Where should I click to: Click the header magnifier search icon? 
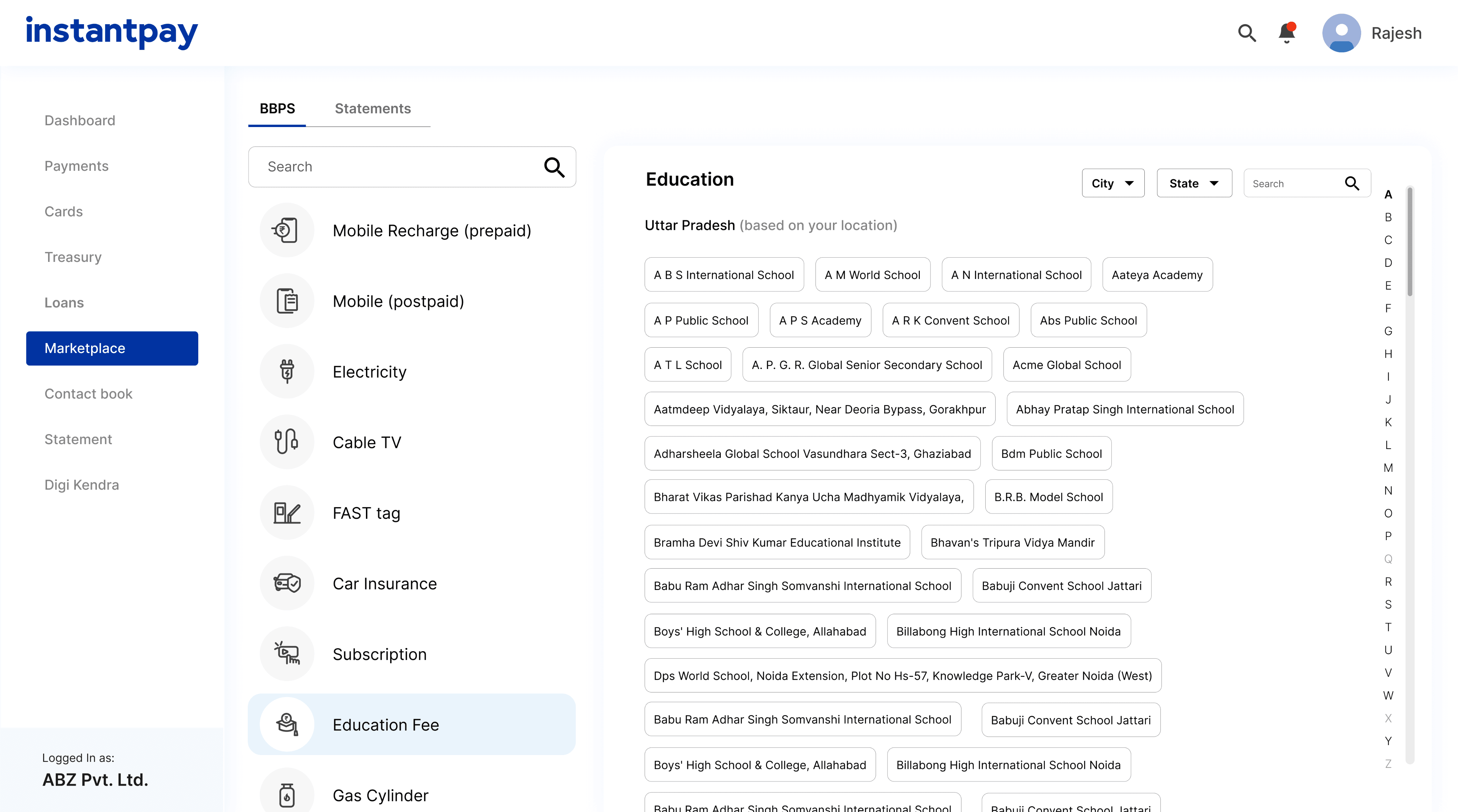click(x=1247, y=33)
